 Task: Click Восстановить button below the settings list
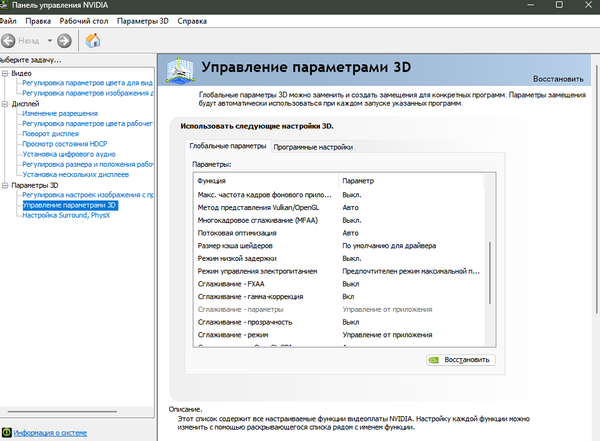click(461, 360)
